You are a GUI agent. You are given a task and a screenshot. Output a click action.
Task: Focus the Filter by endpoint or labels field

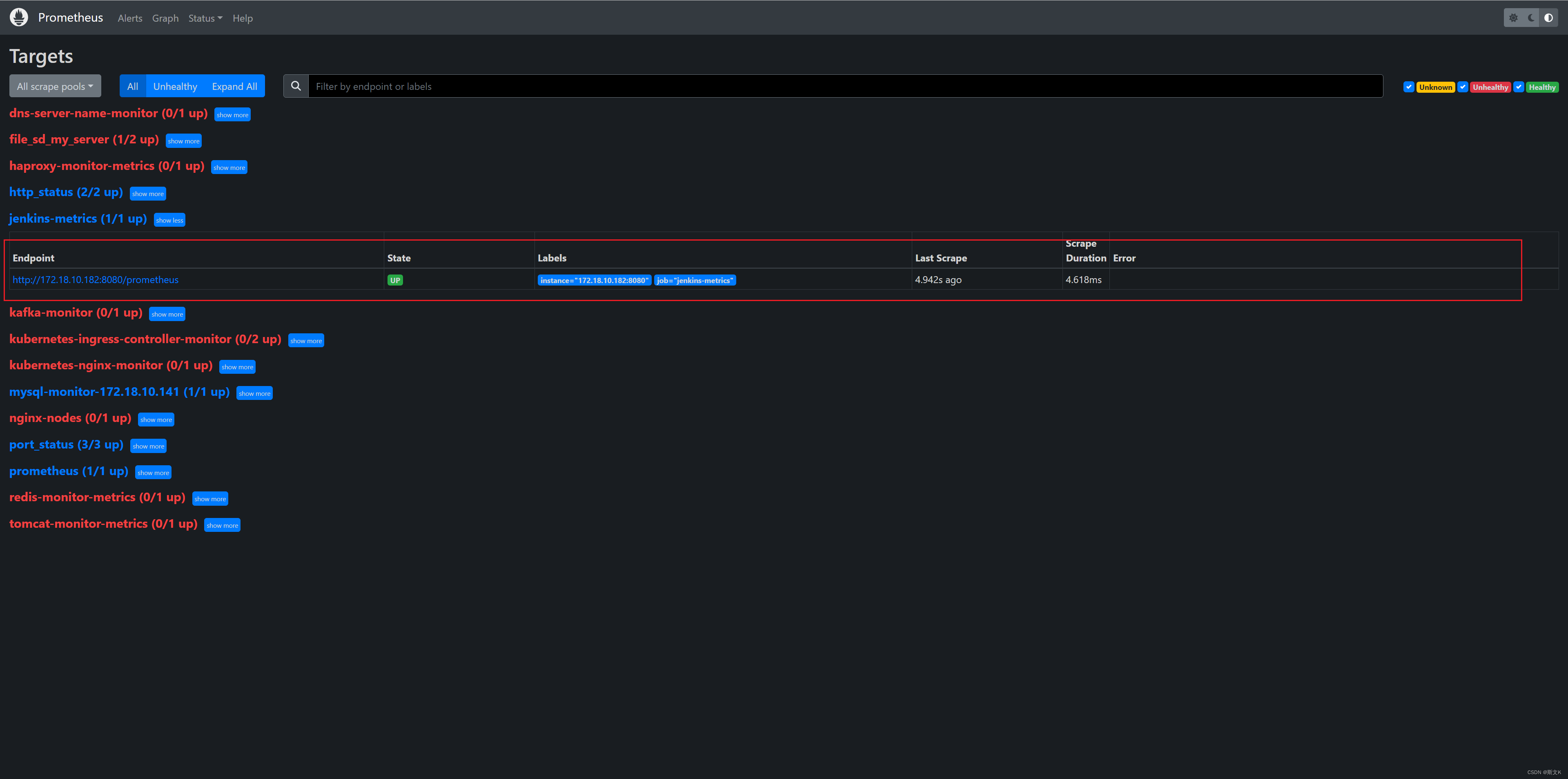(846, 86)
